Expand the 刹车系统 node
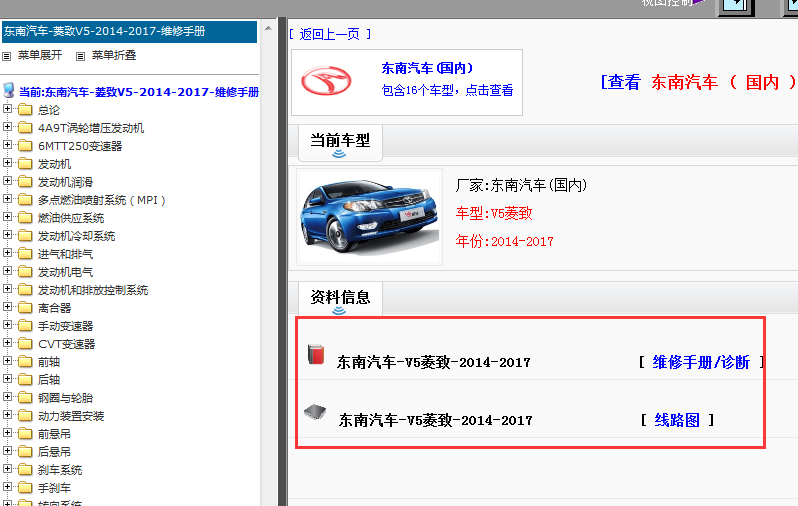 coord(7,469)
